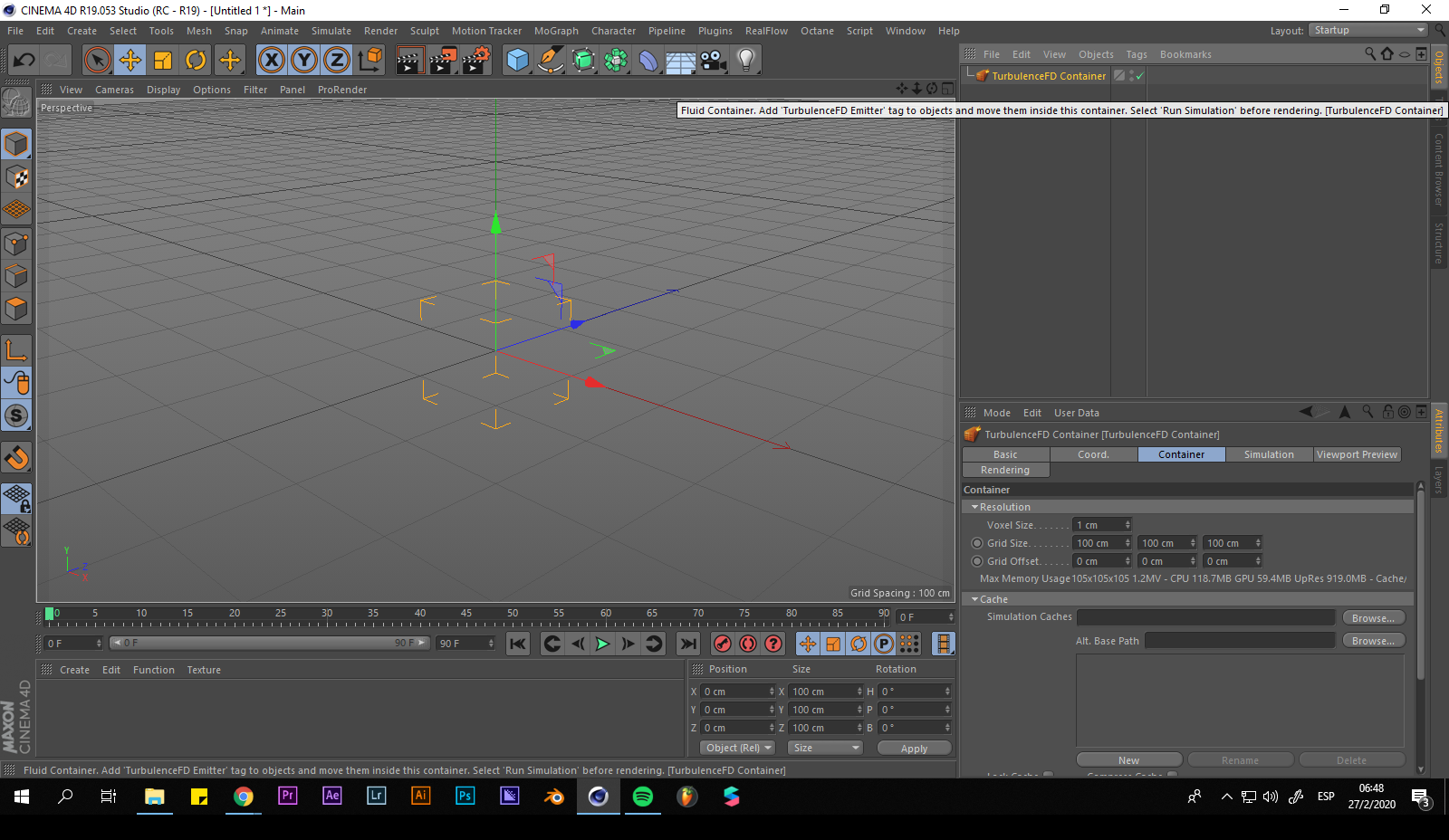Switch coordinate system icon
The image size is (1449, 840).
[369, 61]
